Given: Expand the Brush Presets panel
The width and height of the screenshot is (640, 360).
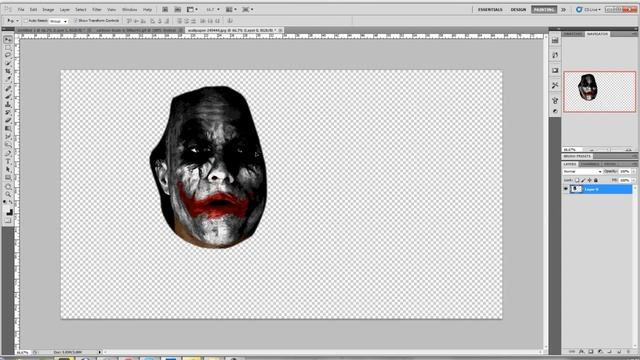Looking at the screenshot, I should 577,156.
